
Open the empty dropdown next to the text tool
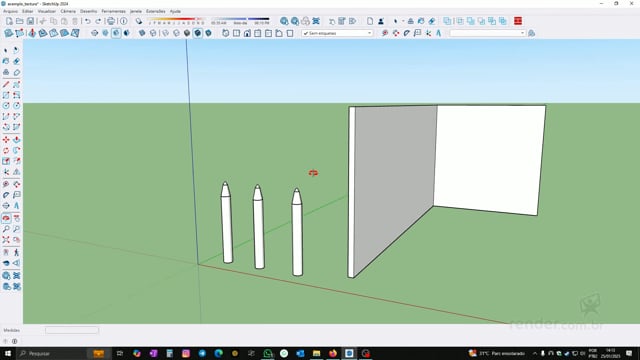pyautogui.click(x=488, y=33)
